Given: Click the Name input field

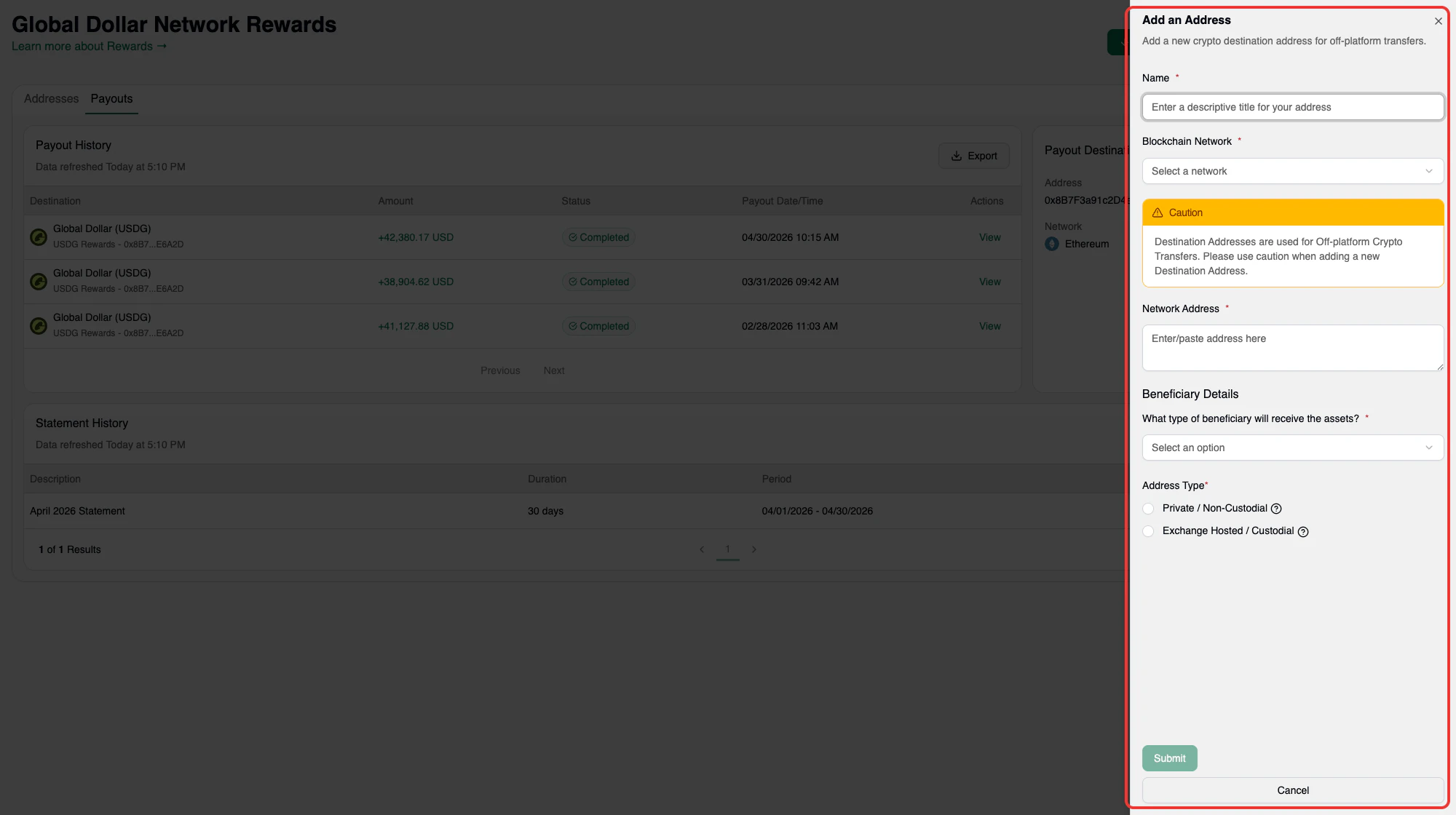Looking at the screenshot, I should coord(1292,107).
